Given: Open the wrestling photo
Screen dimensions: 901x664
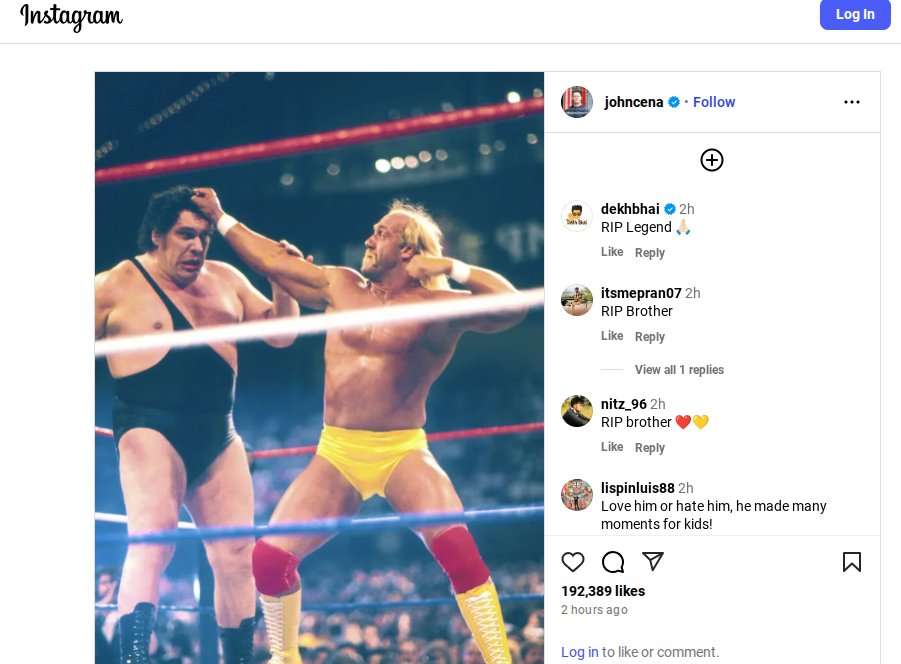Looking at the screenshot, I should click(x=320, y=370).
